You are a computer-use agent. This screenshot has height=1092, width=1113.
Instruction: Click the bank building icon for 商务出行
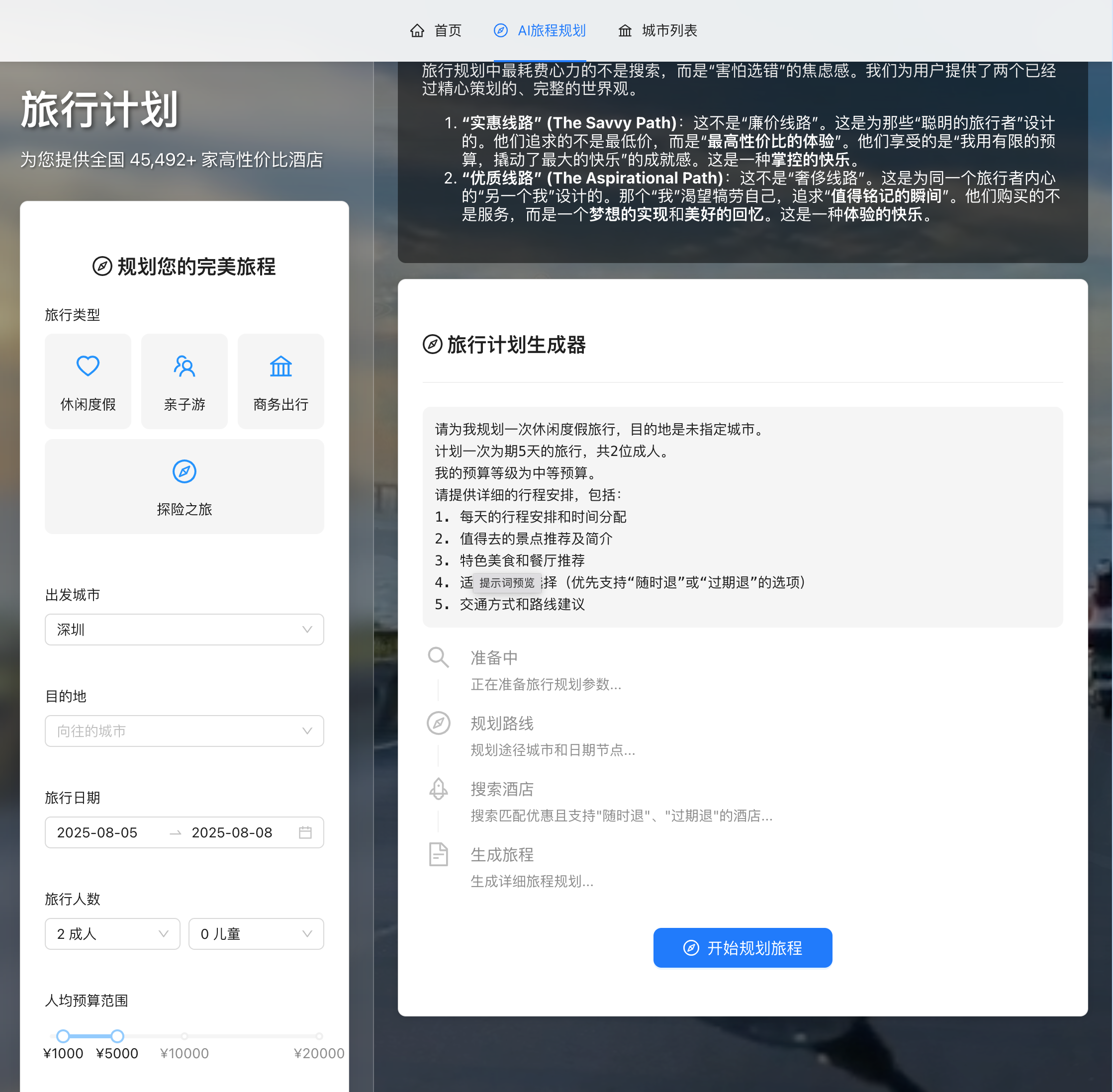[x=280, y=366]
